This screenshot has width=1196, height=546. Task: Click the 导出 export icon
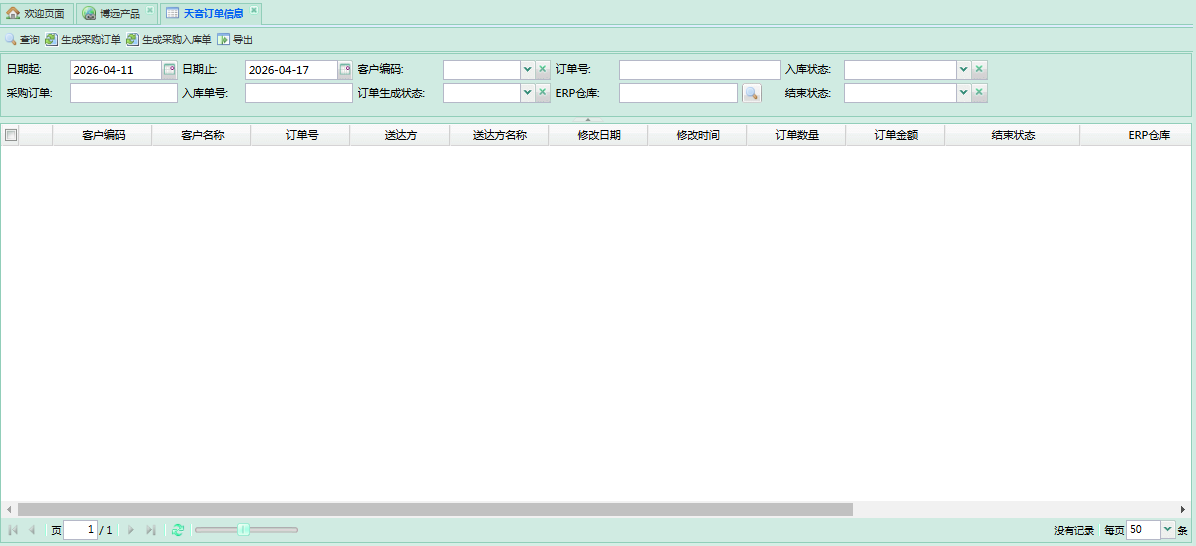[x=224, y=40]
